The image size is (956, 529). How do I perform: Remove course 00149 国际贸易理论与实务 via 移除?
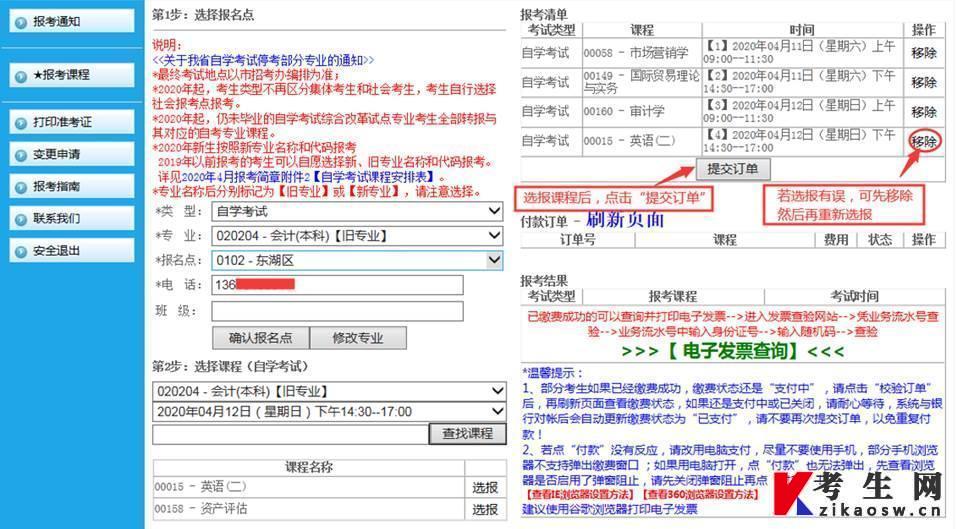pyautogui.click(x=924, y=82)
